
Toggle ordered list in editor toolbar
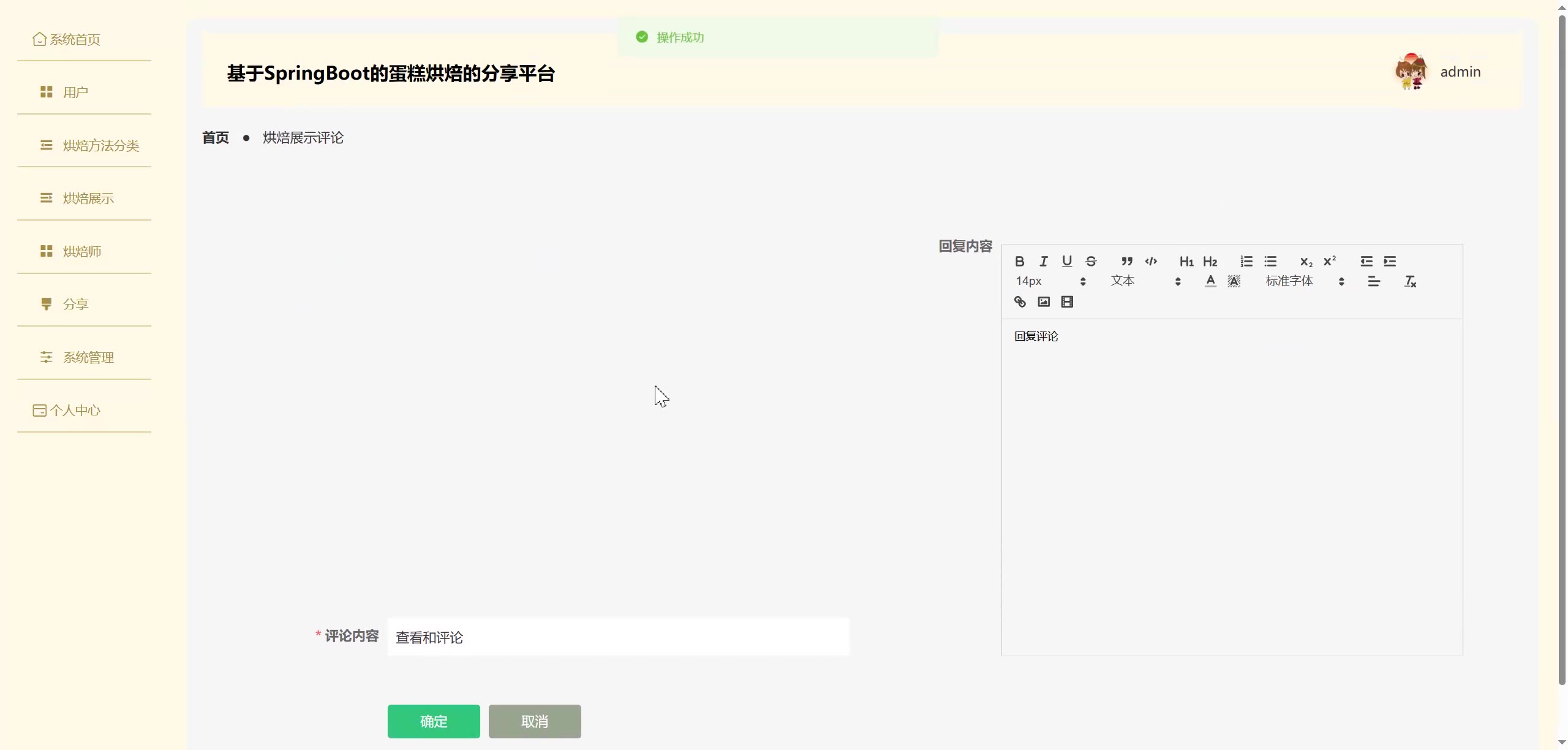1246,262
